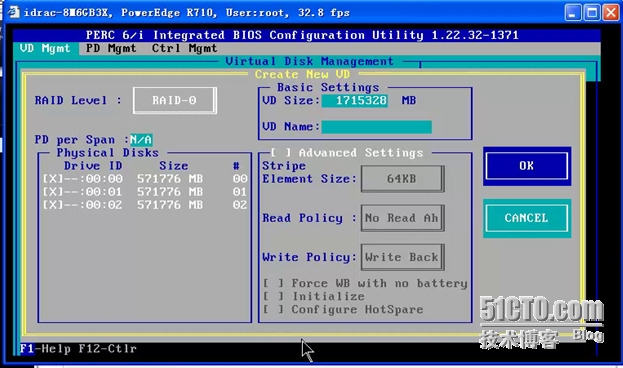623x368 pixels.
Task: Close the iDRAC console window
Action: click(611, 12)
